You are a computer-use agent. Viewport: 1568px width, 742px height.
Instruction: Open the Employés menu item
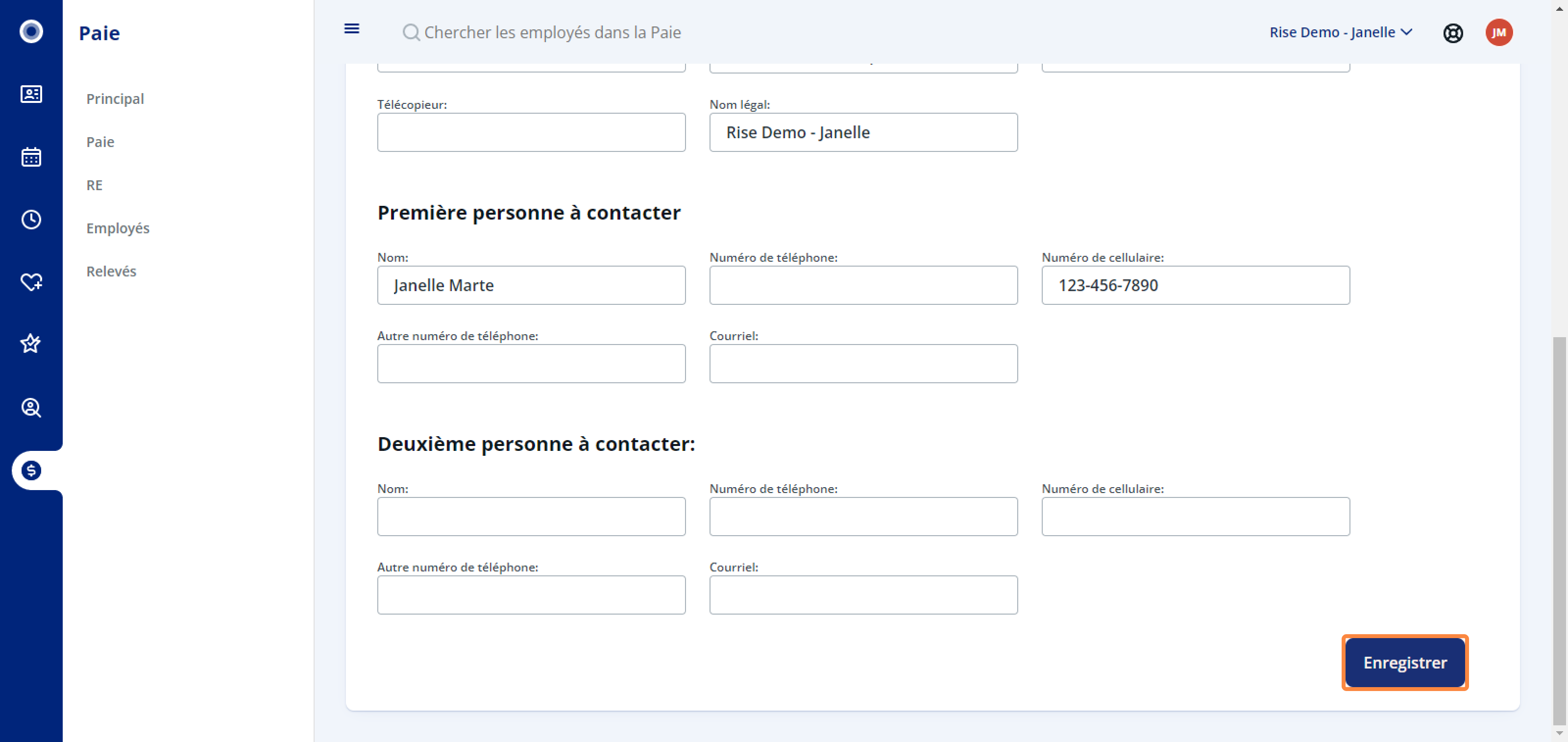[x=118, y=228]
